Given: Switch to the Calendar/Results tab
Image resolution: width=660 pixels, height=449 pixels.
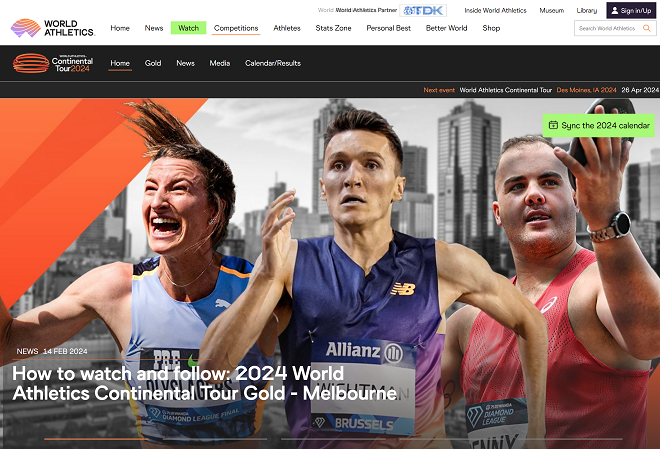Looking at the screenshot, I should (273, 63).
